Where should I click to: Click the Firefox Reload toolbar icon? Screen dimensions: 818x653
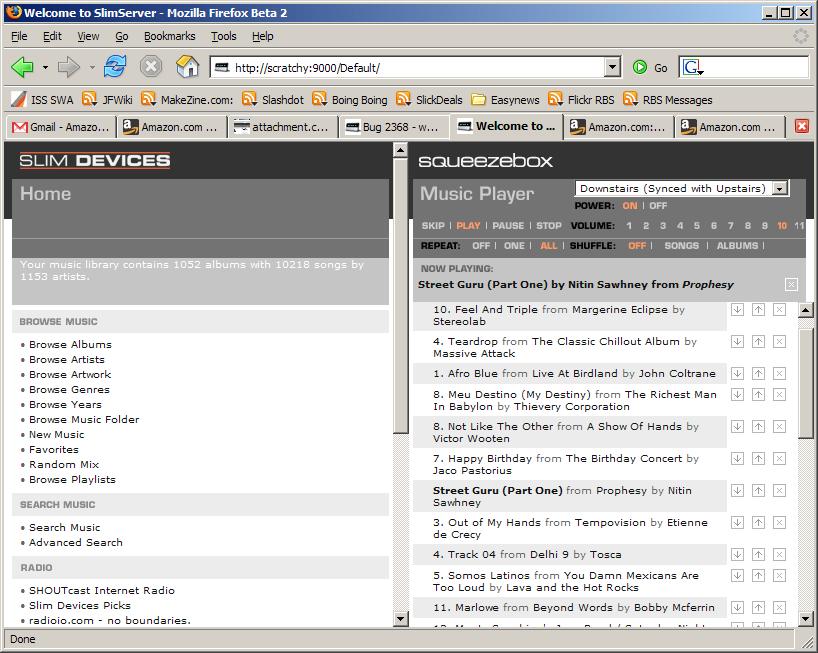(x=115, y=67)
